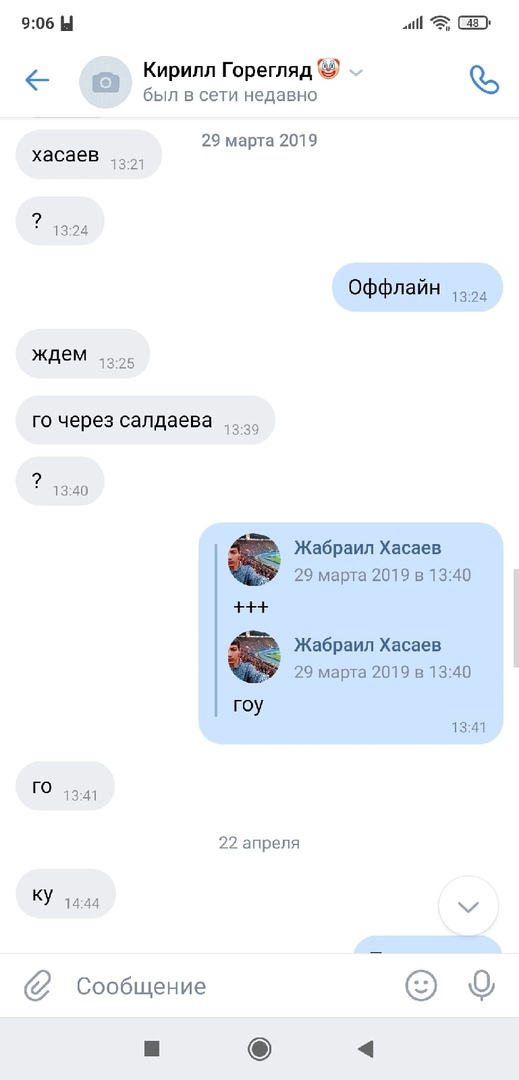Open Жабраил Хасаев's first forwarded avatar
Screen dimensions: 519x1080
point(255,559)
